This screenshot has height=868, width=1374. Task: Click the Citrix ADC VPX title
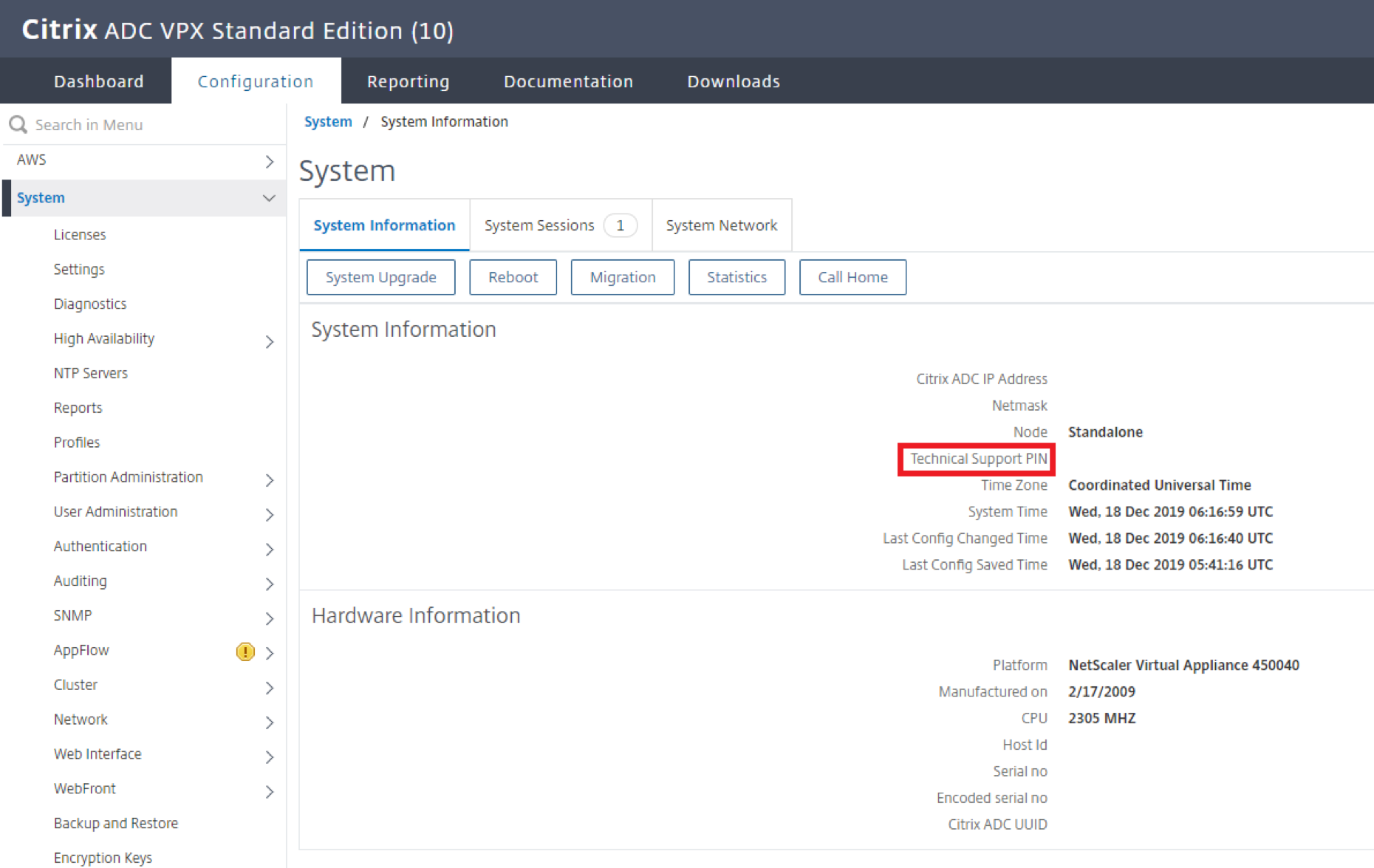tap(238, 30)
